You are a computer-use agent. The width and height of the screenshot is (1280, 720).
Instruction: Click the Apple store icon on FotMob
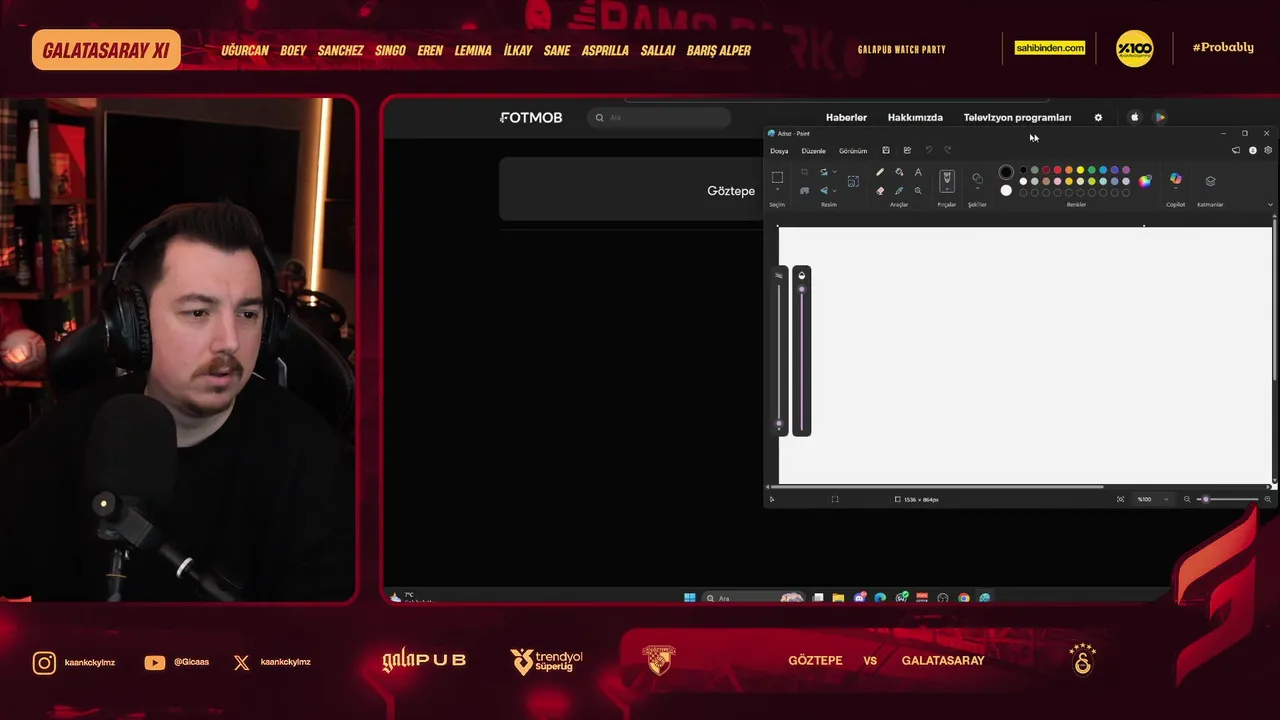pos(1134,117)
